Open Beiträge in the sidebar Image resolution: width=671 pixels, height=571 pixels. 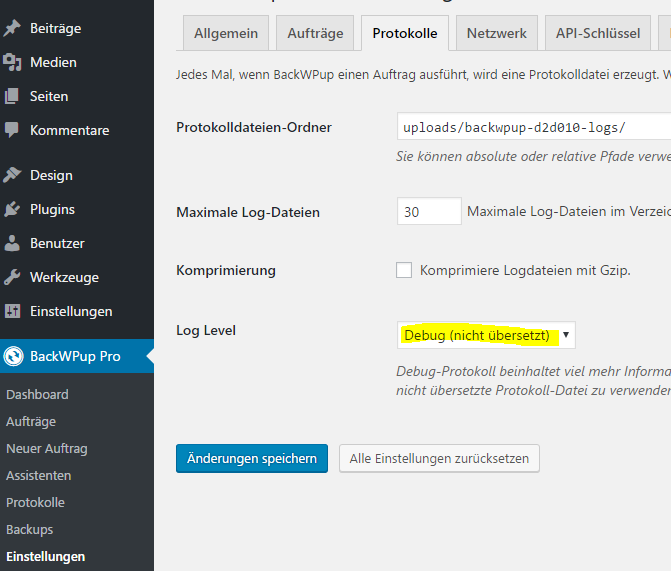77,28
